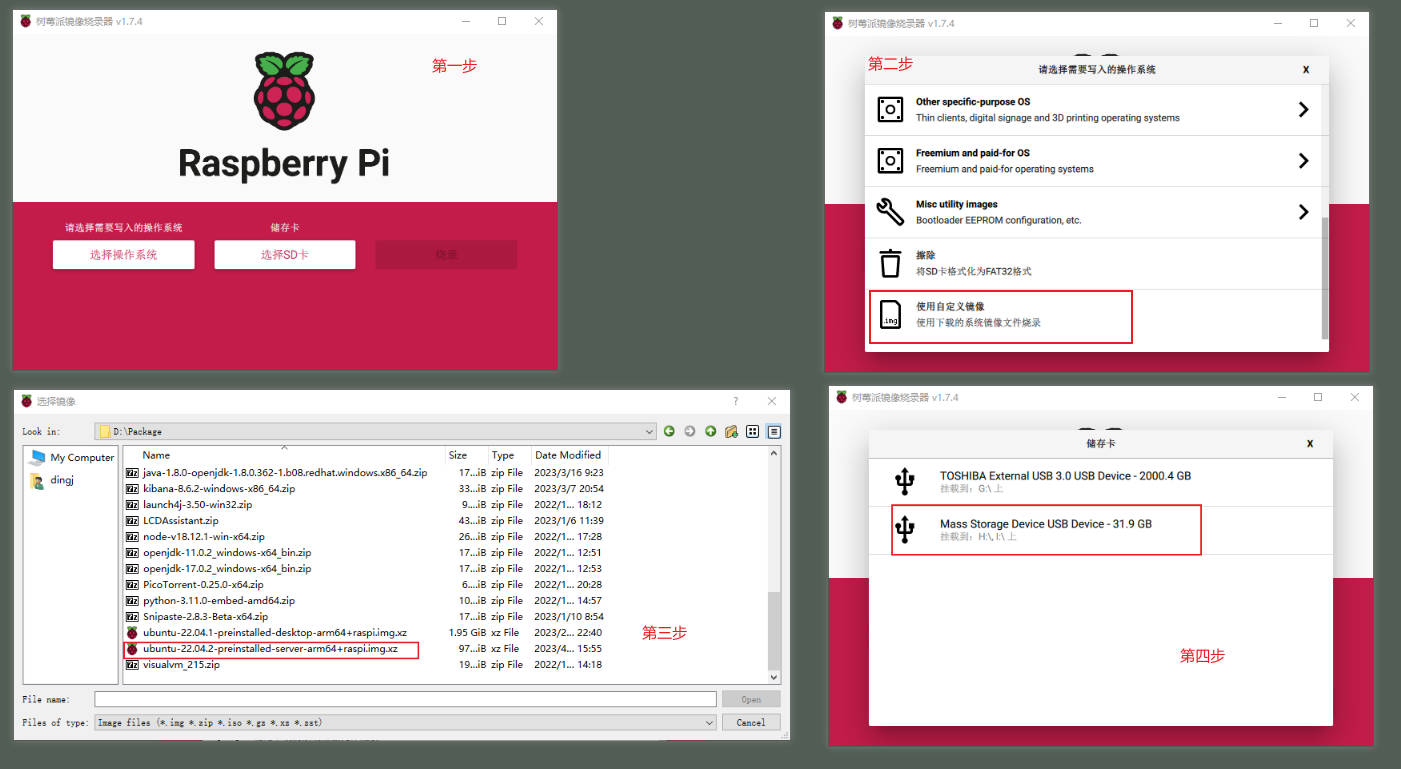Click the 选择操作系统 button
Screen dimensions: 1401x769
[x=124, y=255]
